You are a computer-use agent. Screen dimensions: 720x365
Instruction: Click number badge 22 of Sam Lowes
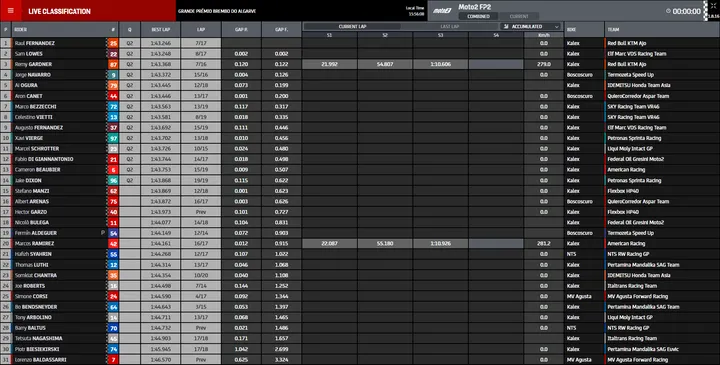tap(113, 54)
